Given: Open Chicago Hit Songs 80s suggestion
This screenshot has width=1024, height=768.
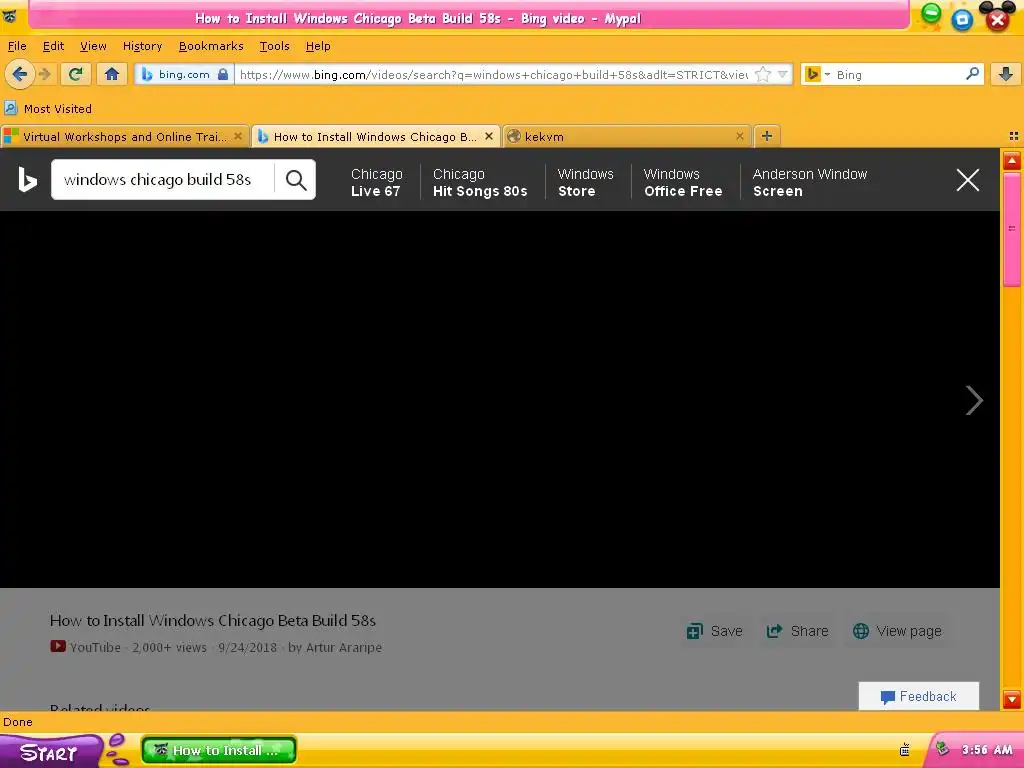Looking at the screenshot, I should 480,182.
